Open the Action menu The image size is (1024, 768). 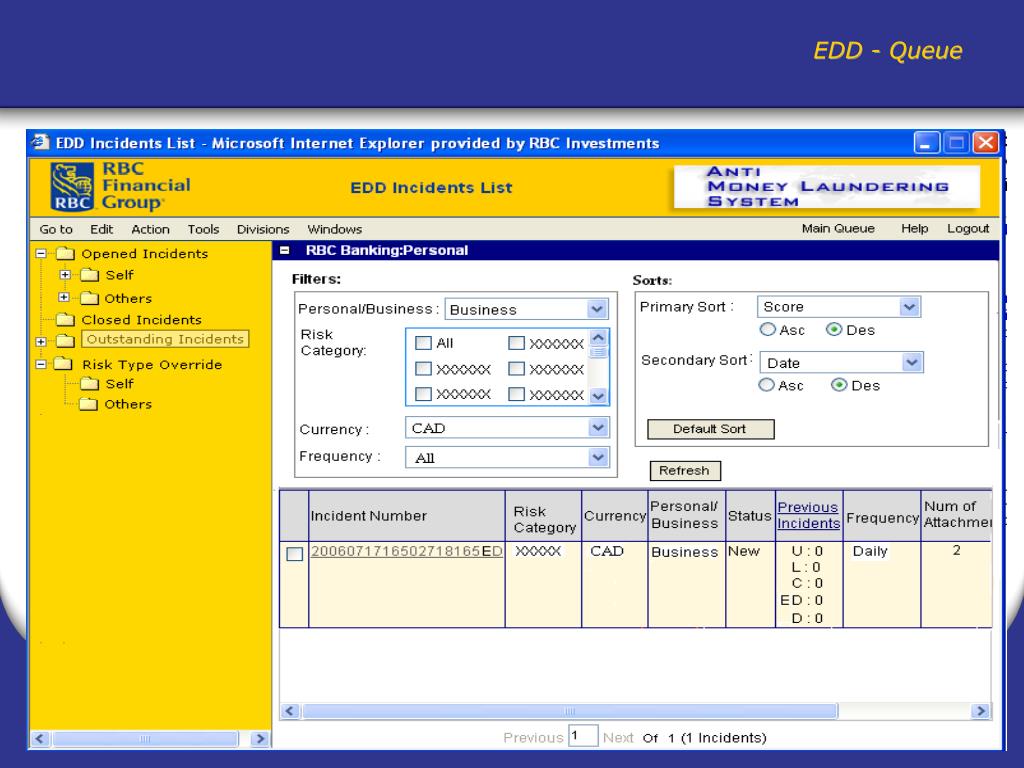pos(150,229)
